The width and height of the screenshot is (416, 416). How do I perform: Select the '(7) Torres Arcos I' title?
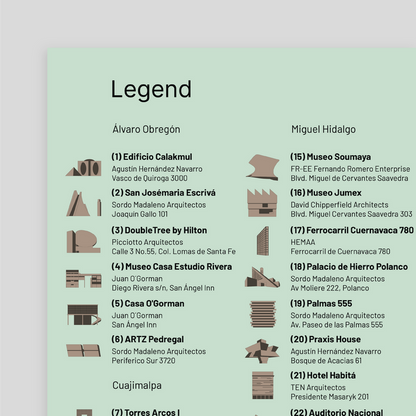pyautogui.click(x=146, y=412)
